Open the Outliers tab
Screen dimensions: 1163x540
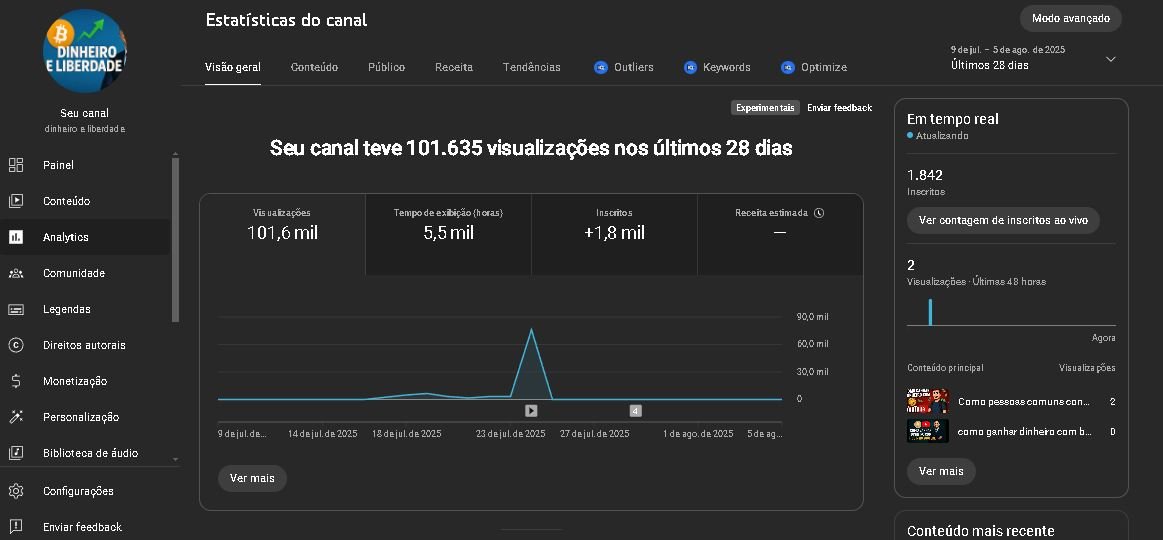[x=624, y=68]
